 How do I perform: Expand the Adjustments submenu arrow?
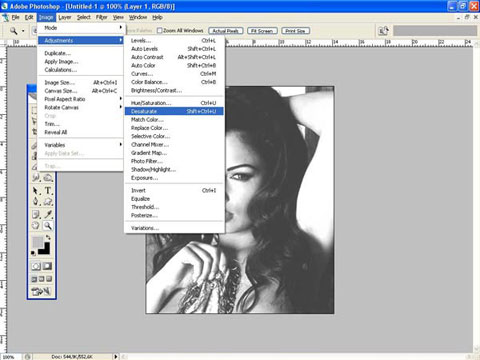pos(120,40)
